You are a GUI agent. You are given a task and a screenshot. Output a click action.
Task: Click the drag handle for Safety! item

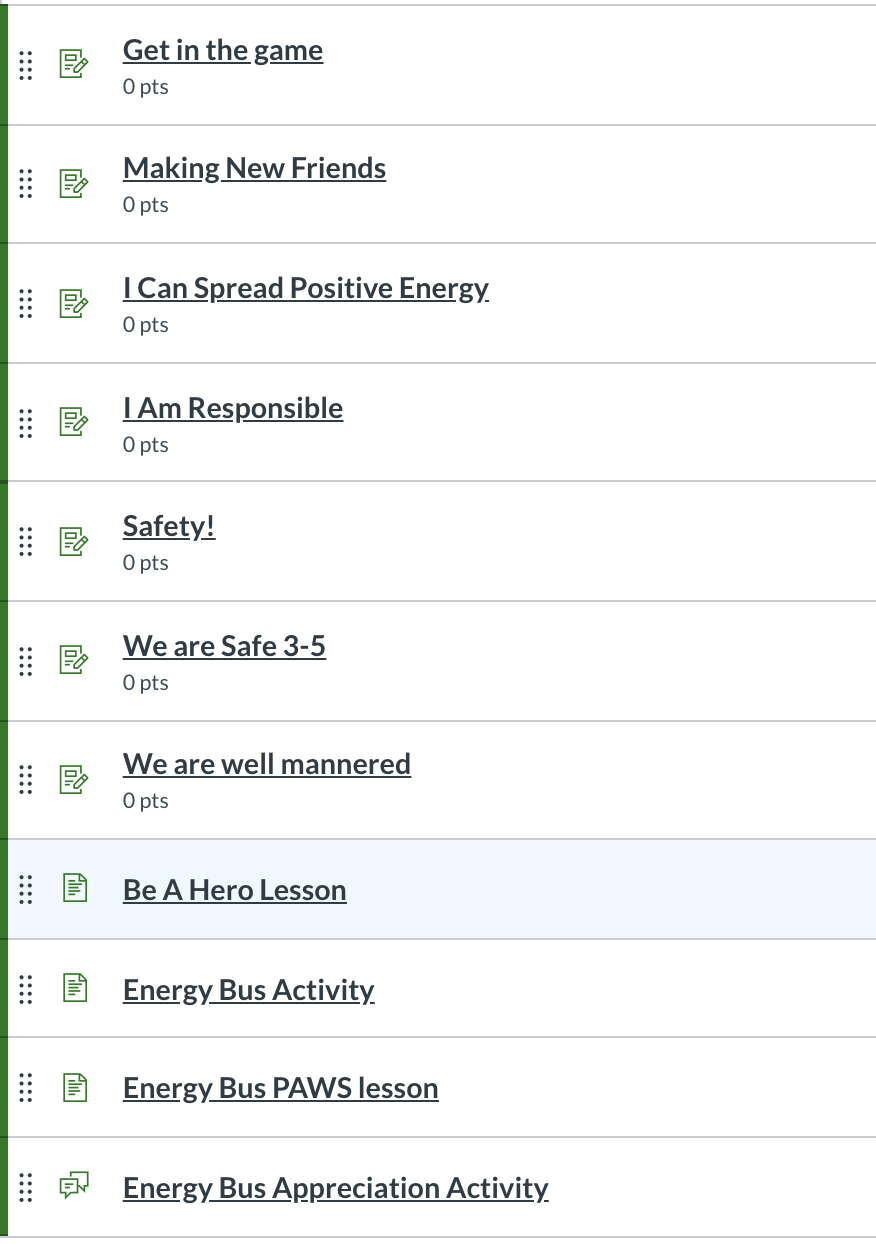(x=26, y=541)
